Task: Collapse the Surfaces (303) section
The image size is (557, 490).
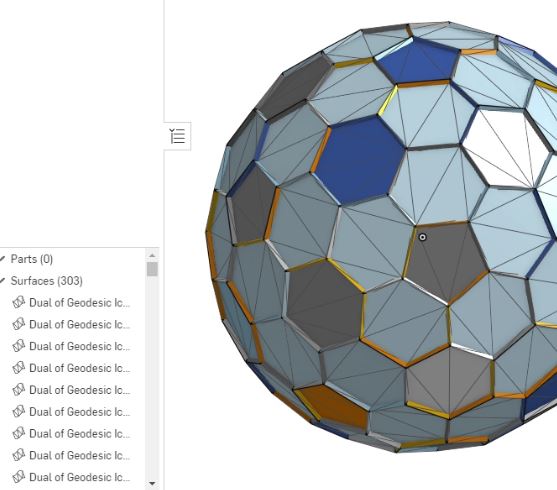Action: (x=2, y=281)
